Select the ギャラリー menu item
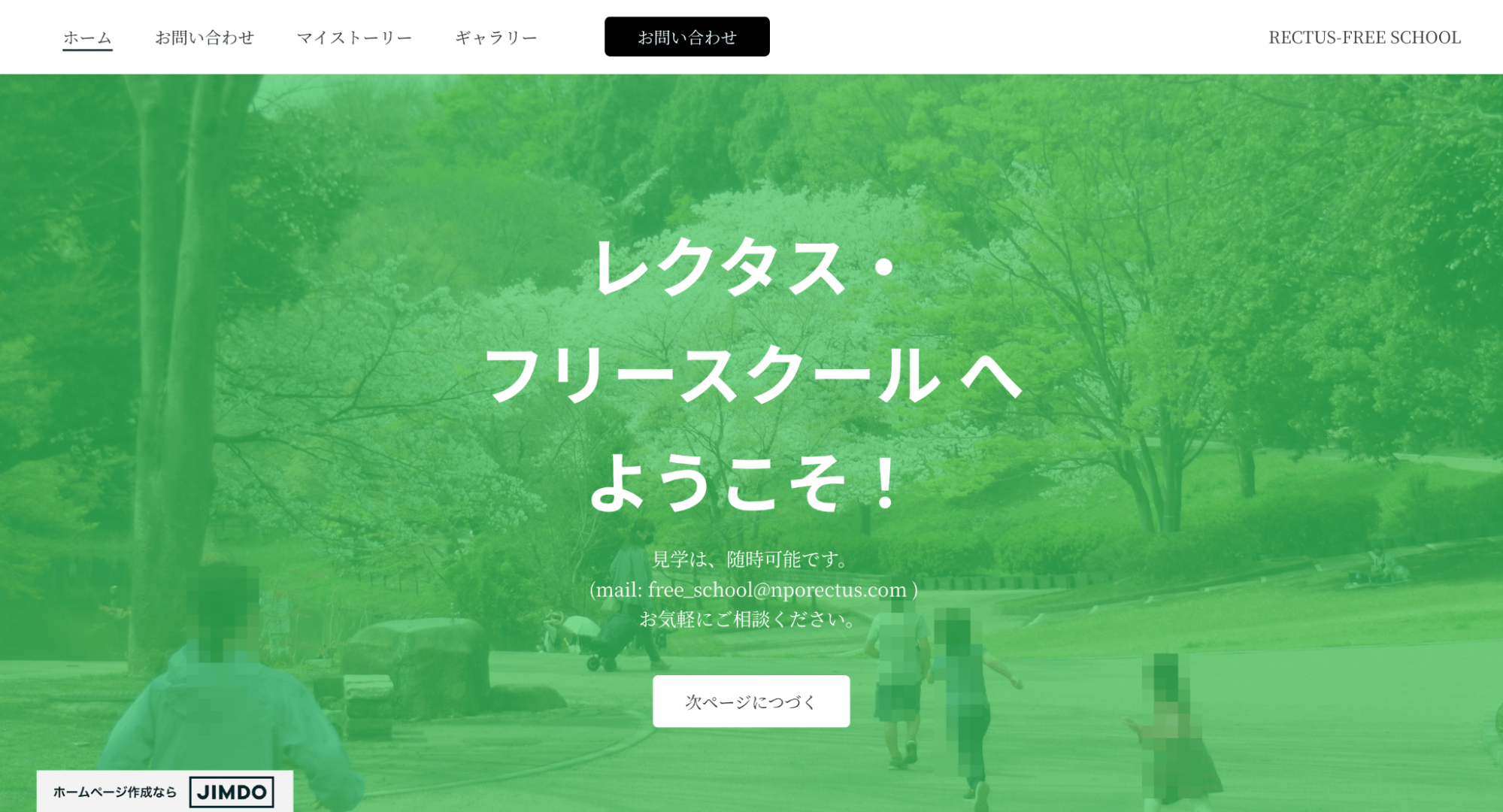 (496, 38)
